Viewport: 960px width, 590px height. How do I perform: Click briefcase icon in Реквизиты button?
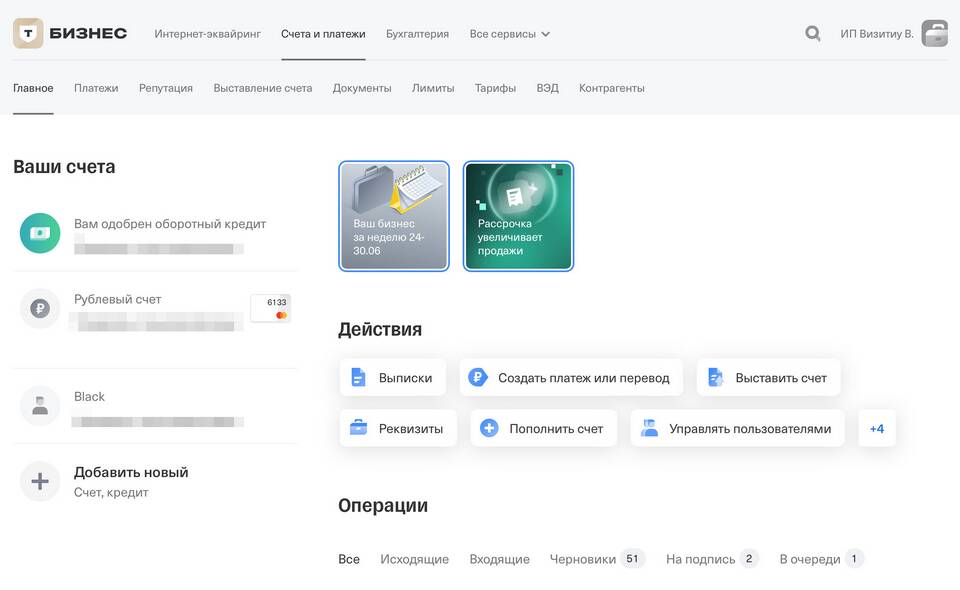pos(358,427)
